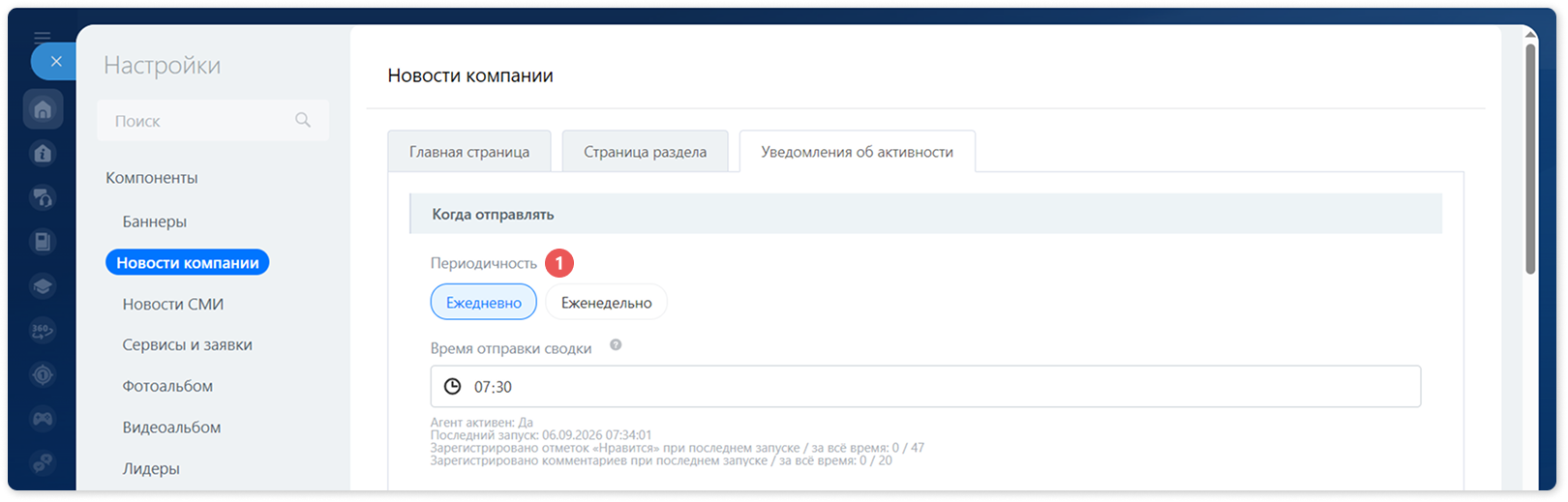Focus the Поиск settings search field
This screenshot has height=502, width=1568.
[213, 121]
